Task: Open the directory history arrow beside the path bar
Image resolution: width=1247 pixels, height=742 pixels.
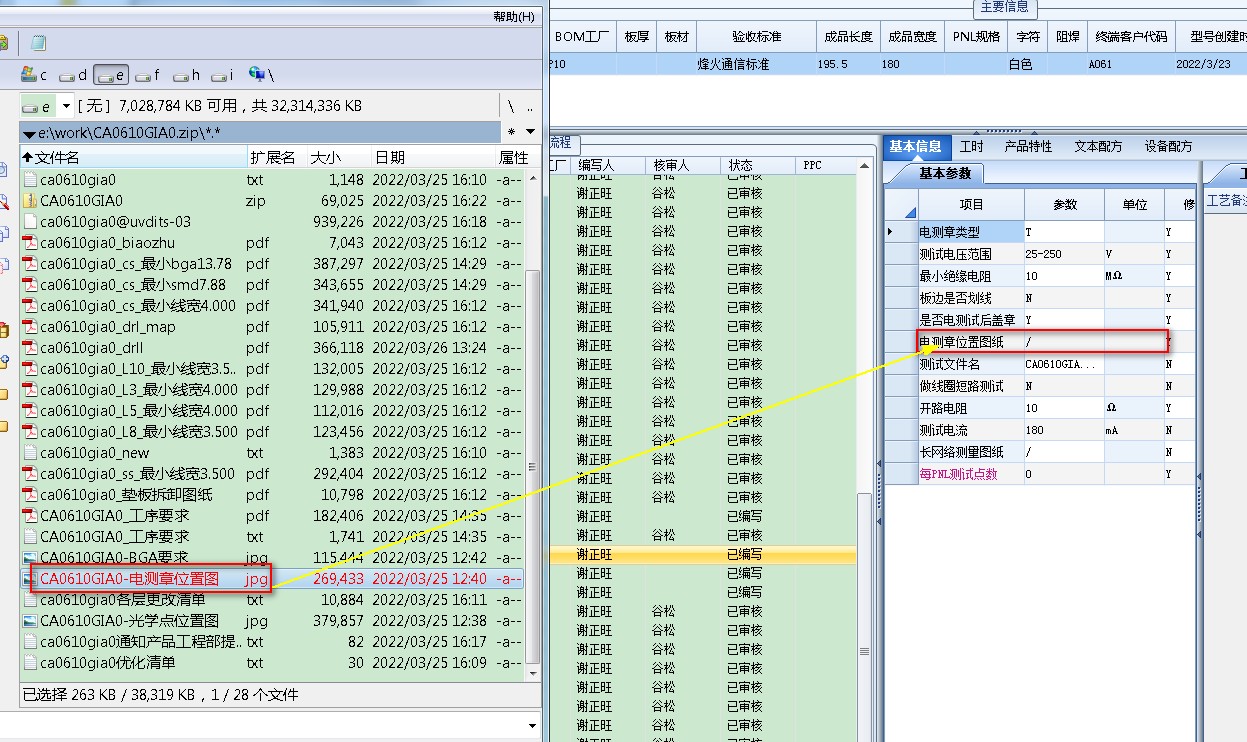Action: point(530,132)
